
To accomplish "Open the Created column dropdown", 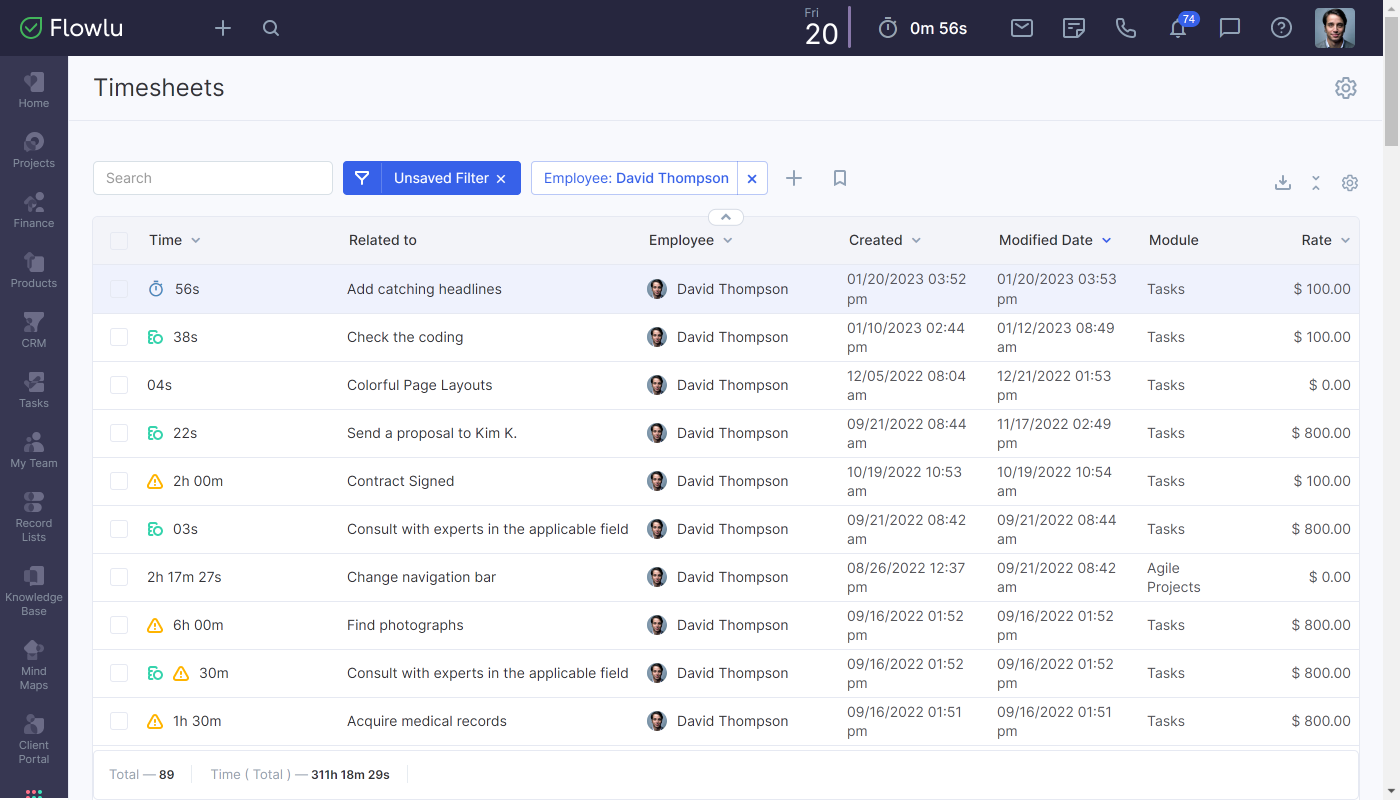I will pyautogui.click(x=916, y=241).
